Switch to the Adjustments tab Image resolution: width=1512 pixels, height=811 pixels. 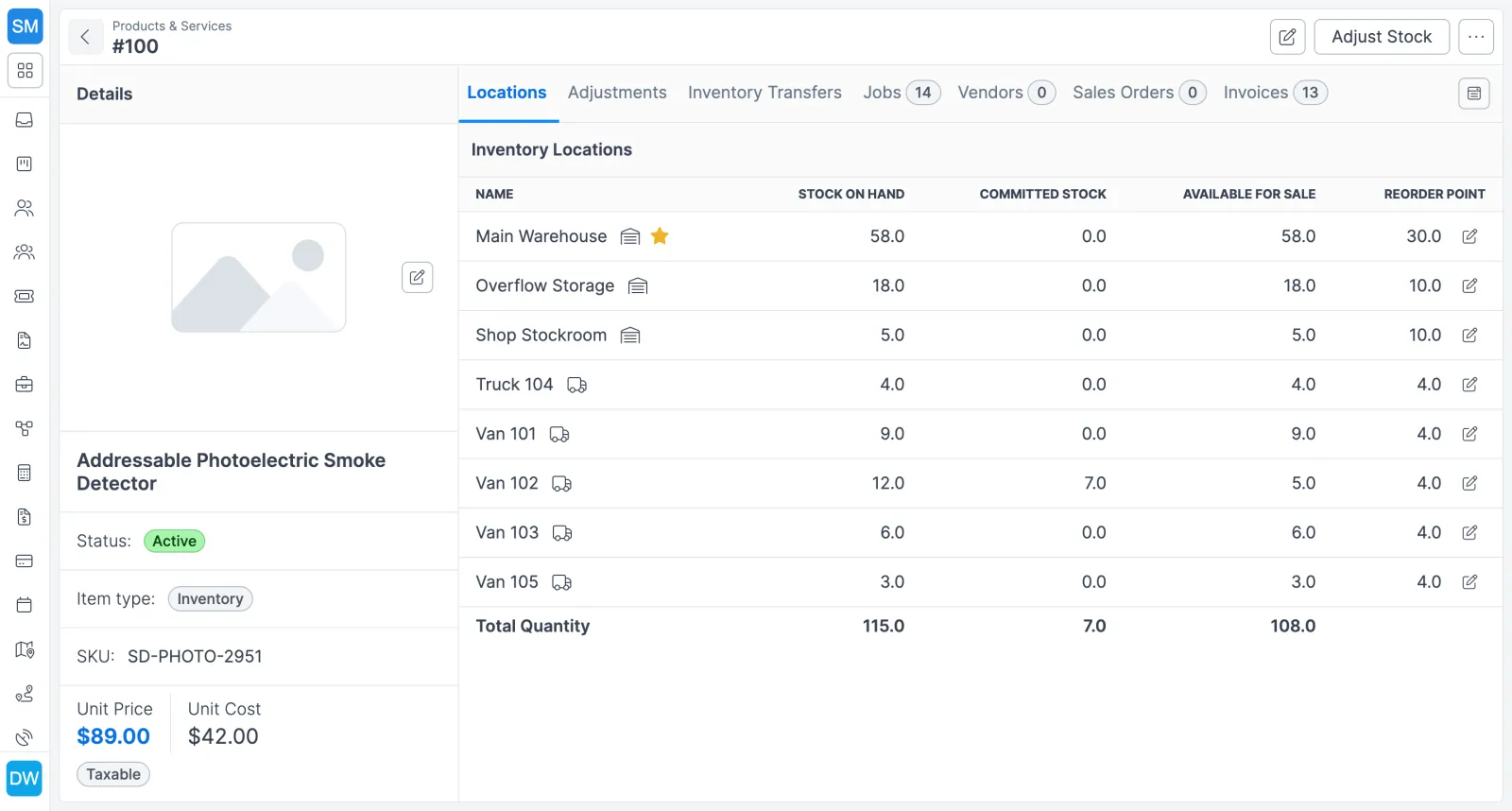point(617,93)
